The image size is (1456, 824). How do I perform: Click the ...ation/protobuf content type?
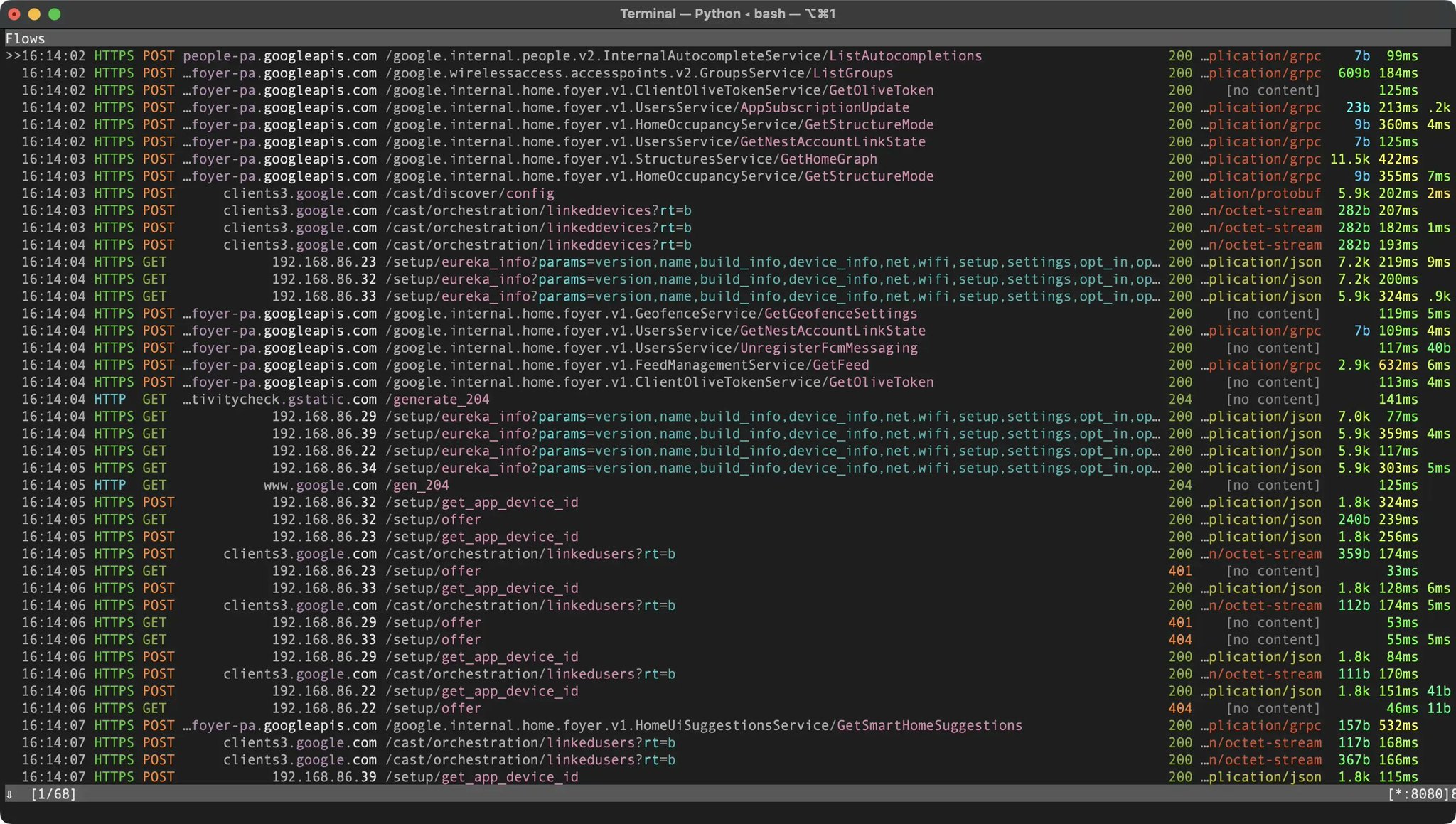point(1261,193)
